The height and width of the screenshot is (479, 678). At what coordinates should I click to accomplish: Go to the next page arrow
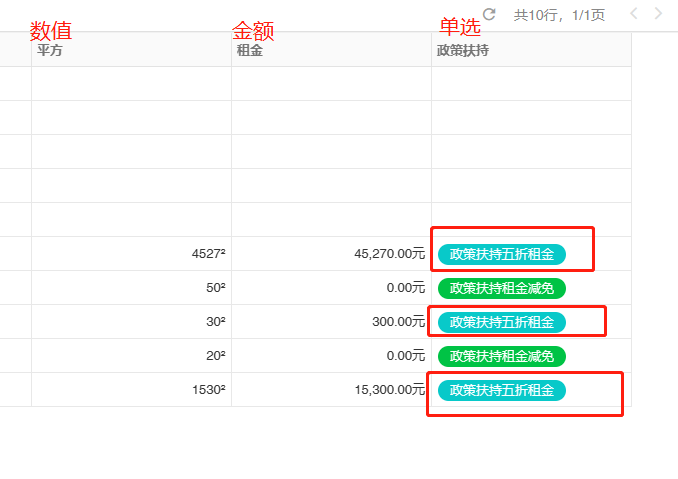coord(658,14)
